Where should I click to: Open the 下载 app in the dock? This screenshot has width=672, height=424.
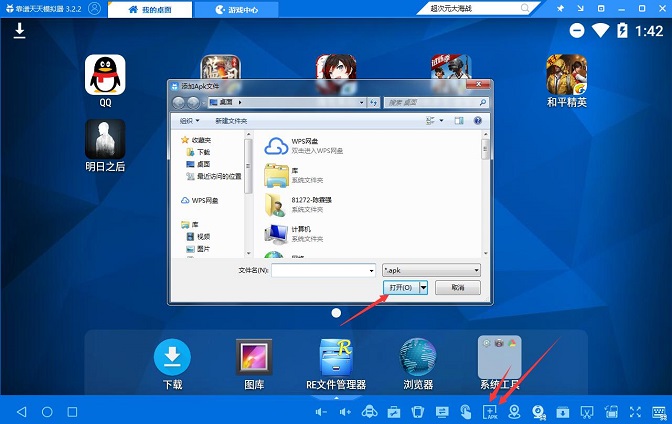(172, 364)
